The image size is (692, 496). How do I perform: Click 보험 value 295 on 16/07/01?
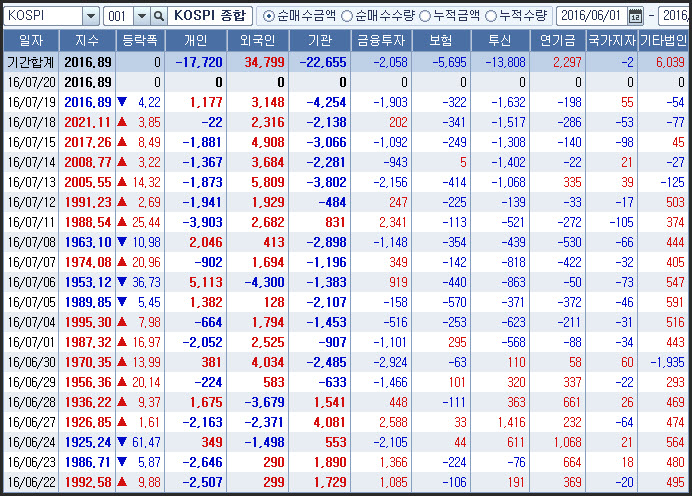point(457,342)
